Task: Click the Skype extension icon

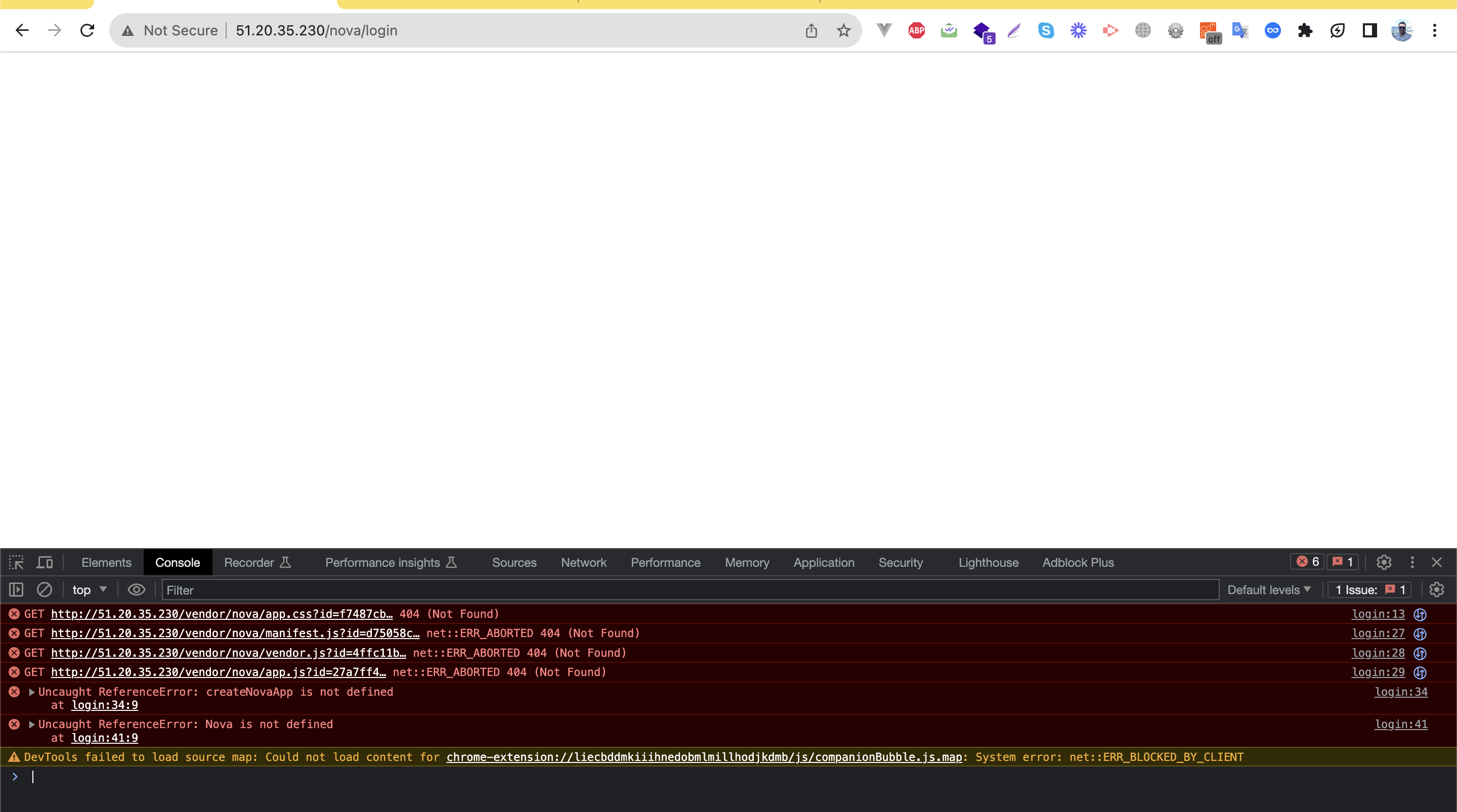Action: click(x=1045, y=30)
